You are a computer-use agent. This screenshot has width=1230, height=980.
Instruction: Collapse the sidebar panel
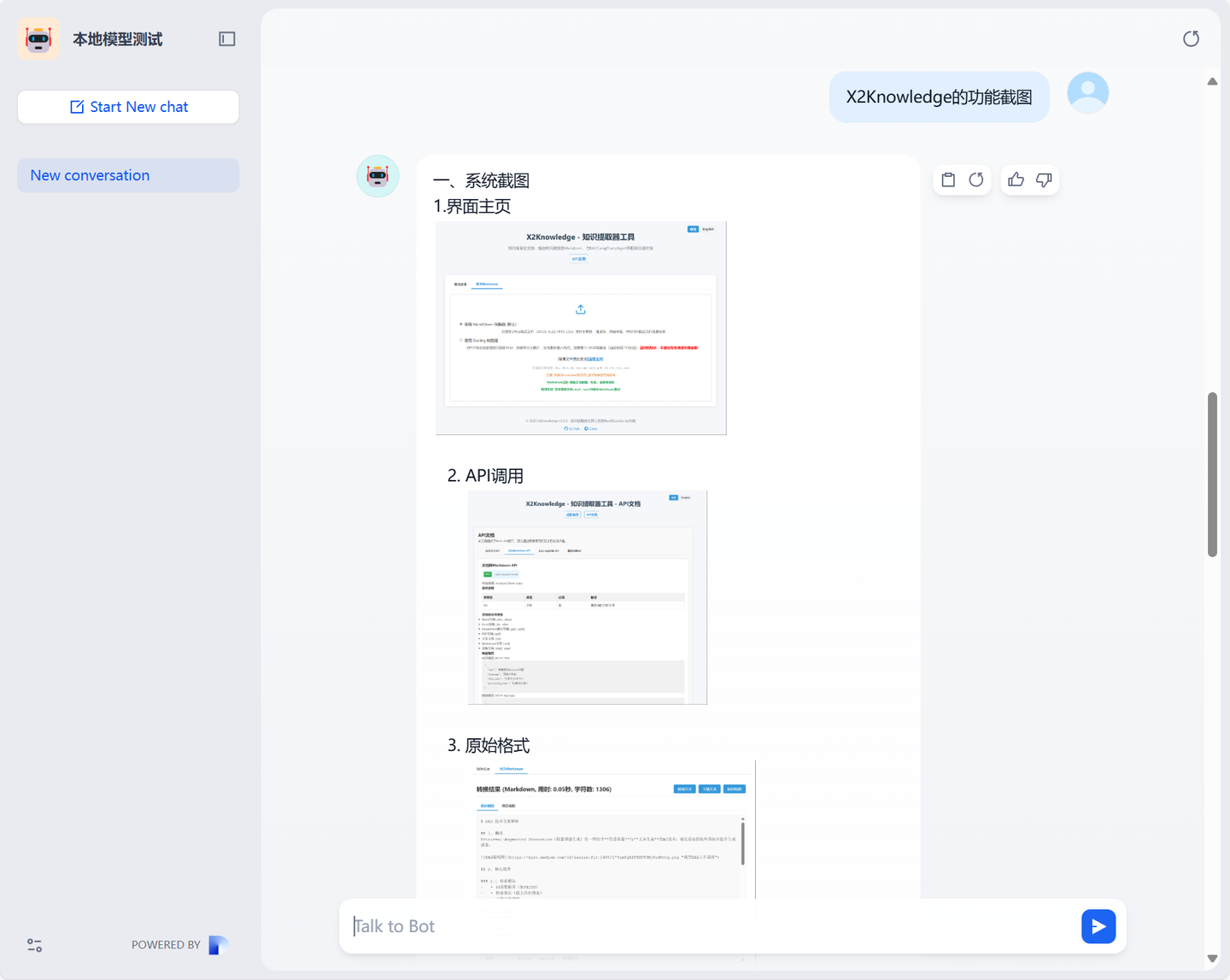[227, 38]
